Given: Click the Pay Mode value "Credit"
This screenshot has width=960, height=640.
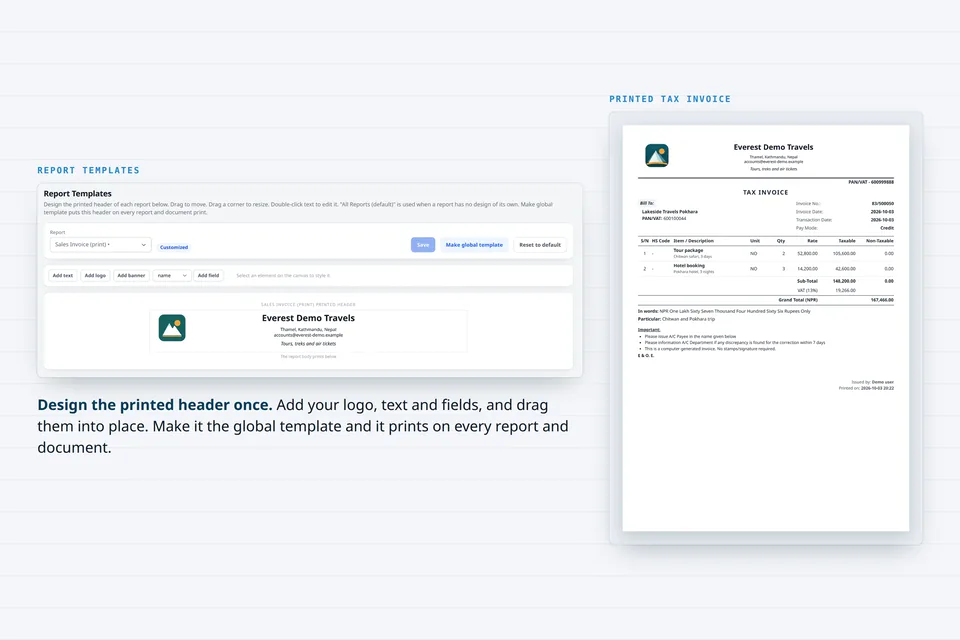Looking at the screenshot, I should [887, 228].
